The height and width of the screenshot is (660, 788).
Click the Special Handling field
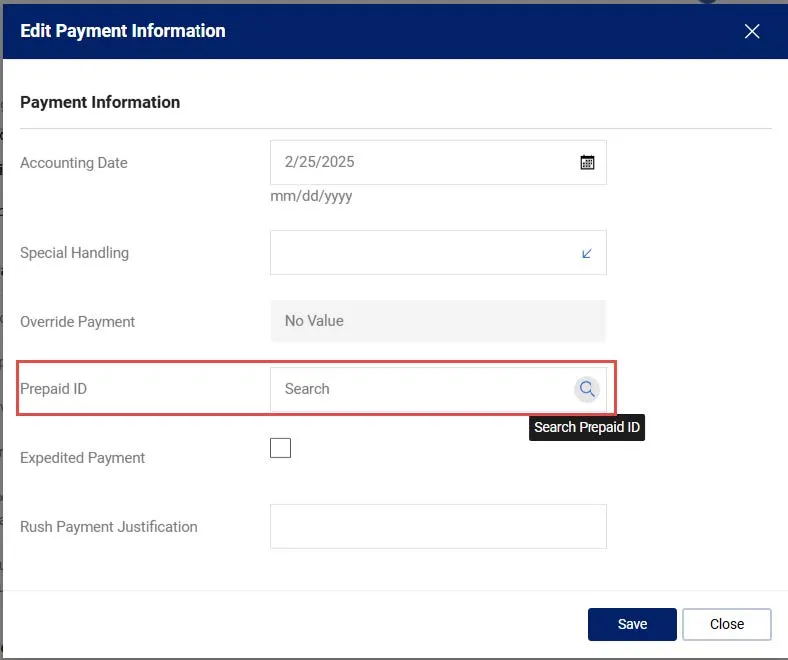(438, 252)
